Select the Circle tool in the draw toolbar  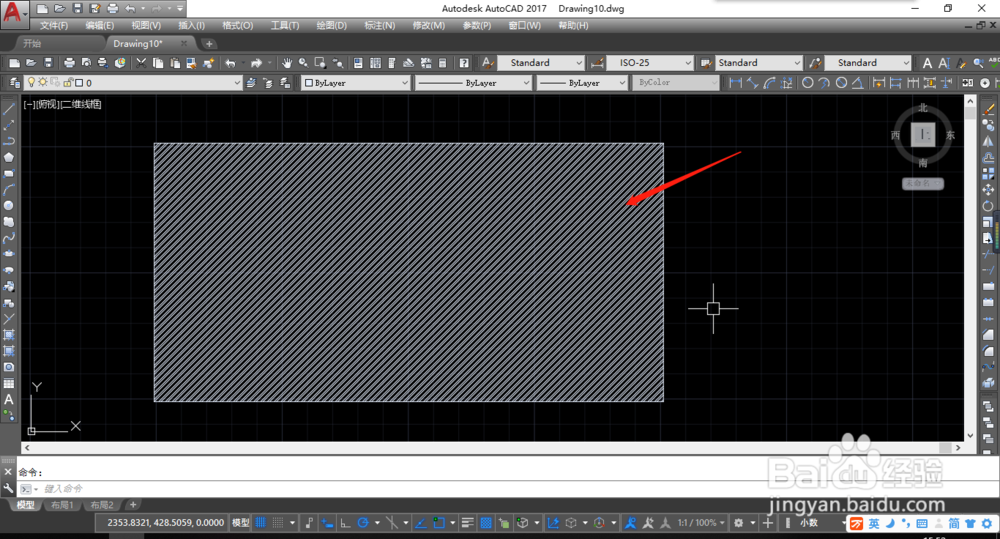(x=9, y=205)
